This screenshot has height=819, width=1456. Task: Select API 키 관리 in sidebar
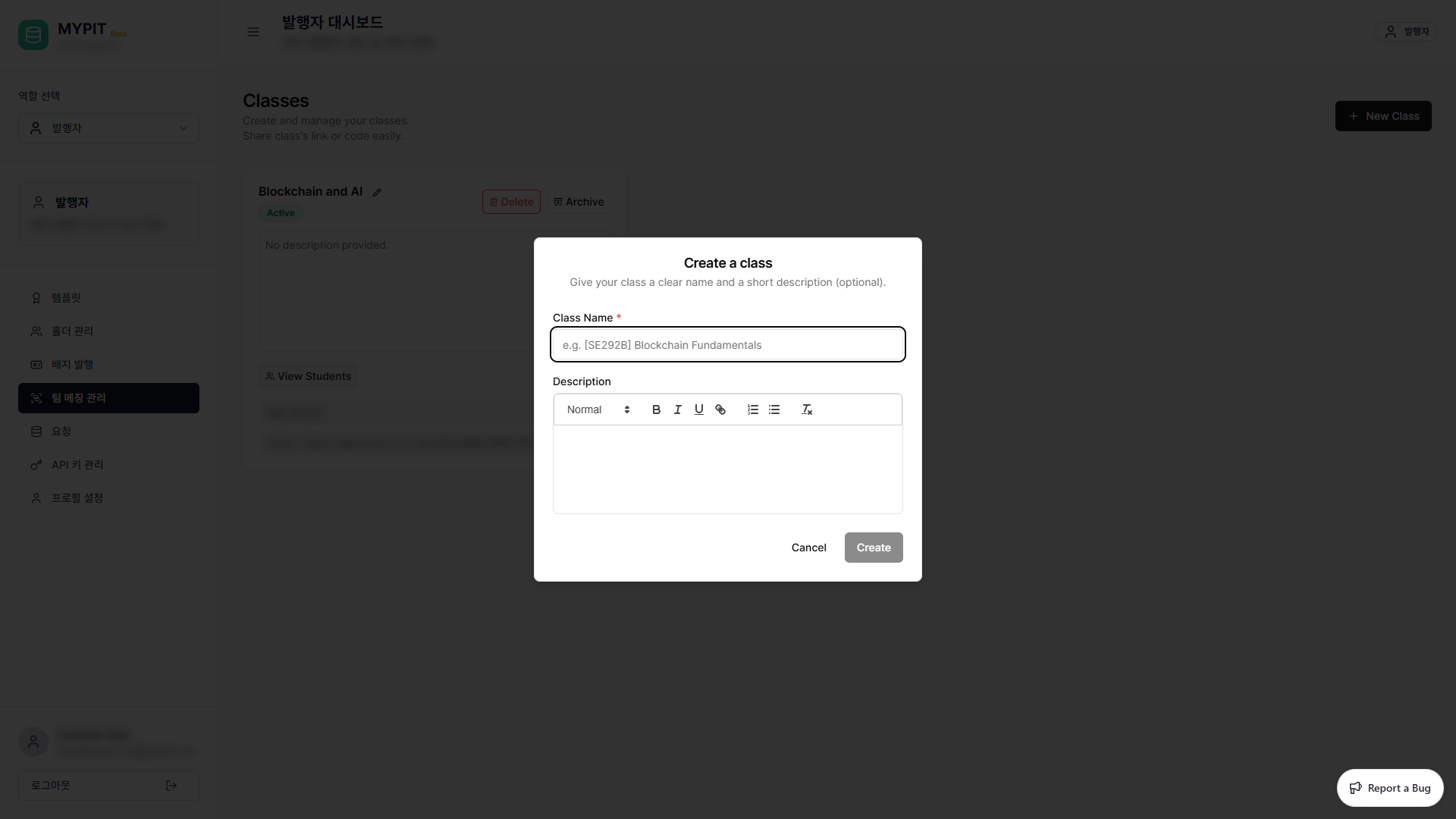(x=77, y=465)
